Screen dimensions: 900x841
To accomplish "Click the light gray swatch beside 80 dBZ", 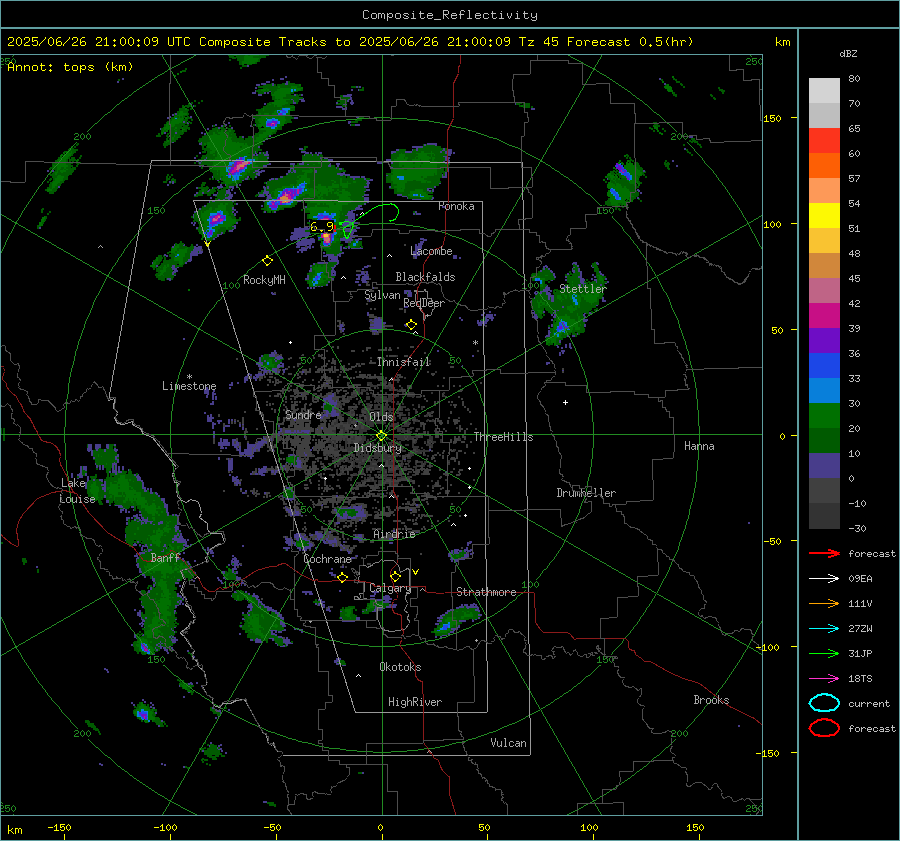I will click(824, 90).
